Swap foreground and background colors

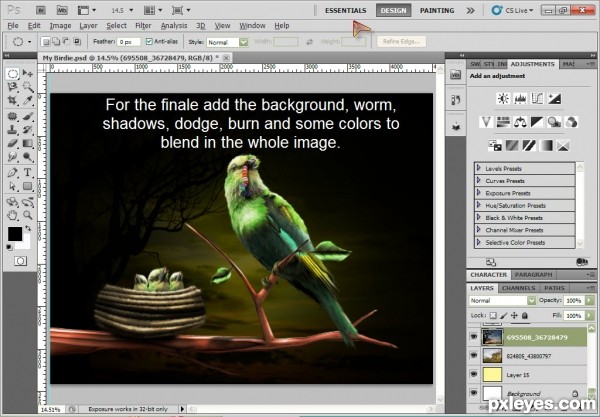(28, 228)
